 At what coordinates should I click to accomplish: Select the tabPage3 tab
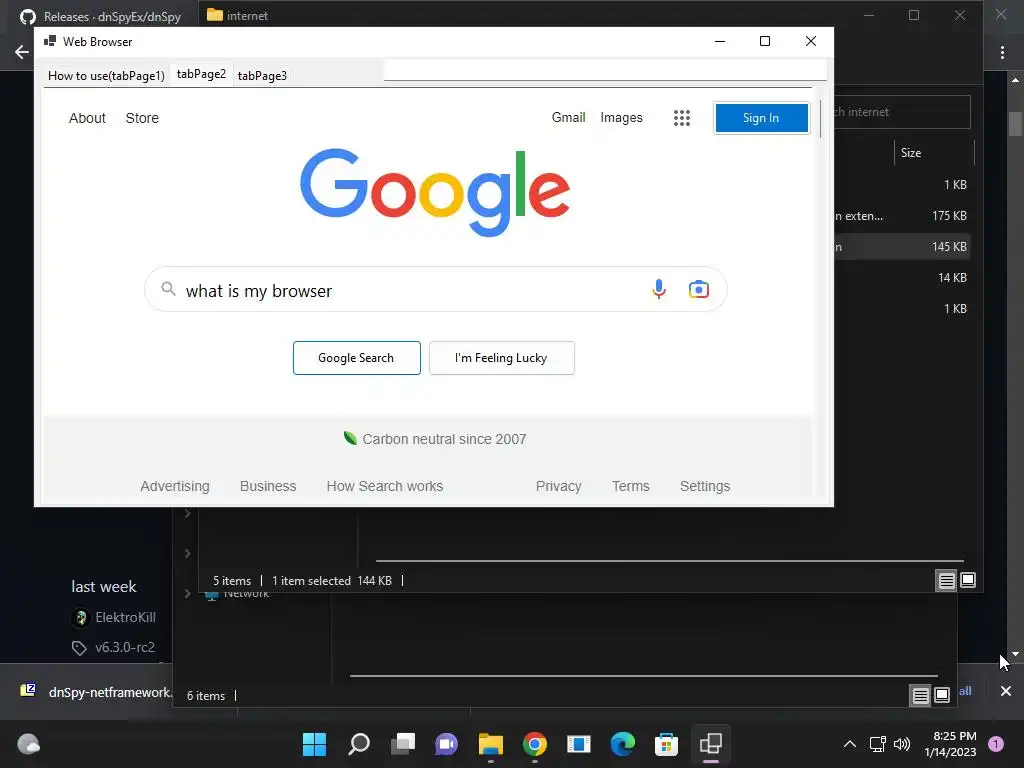pyautogui.click(x=262, y=76)
